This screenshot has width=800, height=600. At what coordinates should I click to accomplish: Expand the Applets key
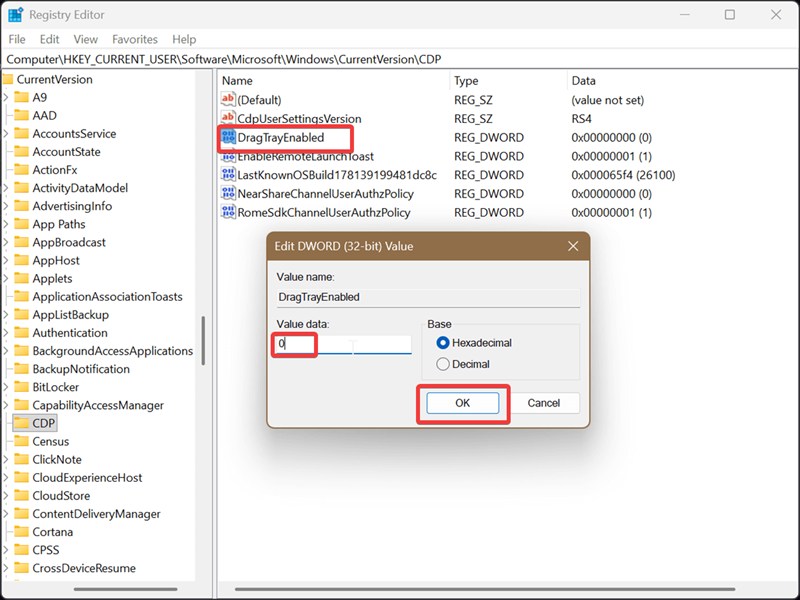tap(6, 278)
